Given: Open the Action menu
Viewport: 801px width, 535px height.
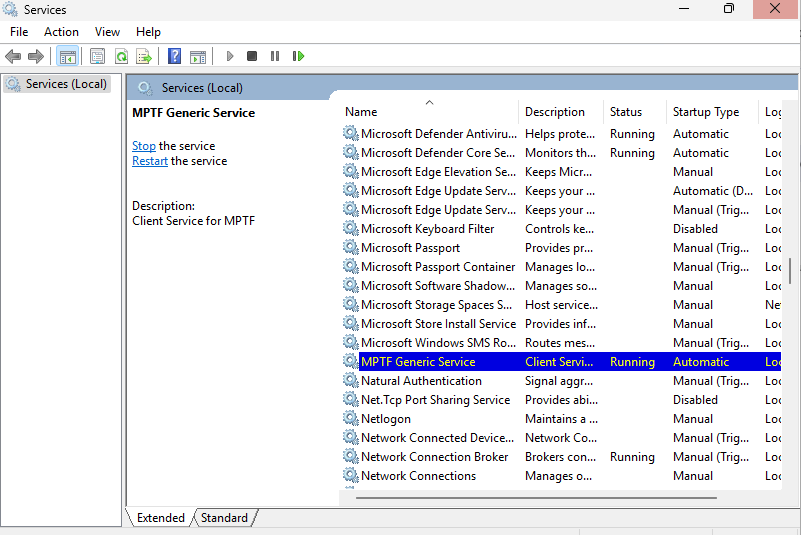Looking at the screenshot, I should point(61,32).
